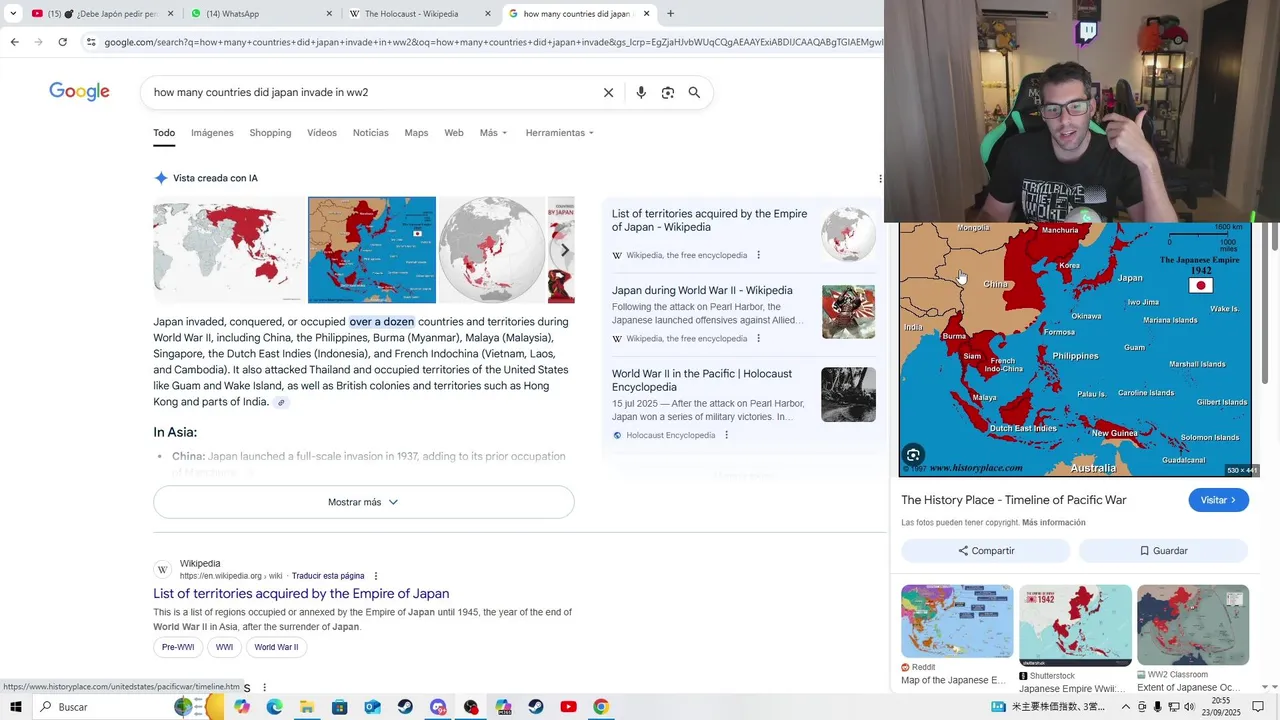Click into the Google search input field
This screenshot has height=720, width=1280.
click(370, 93)
